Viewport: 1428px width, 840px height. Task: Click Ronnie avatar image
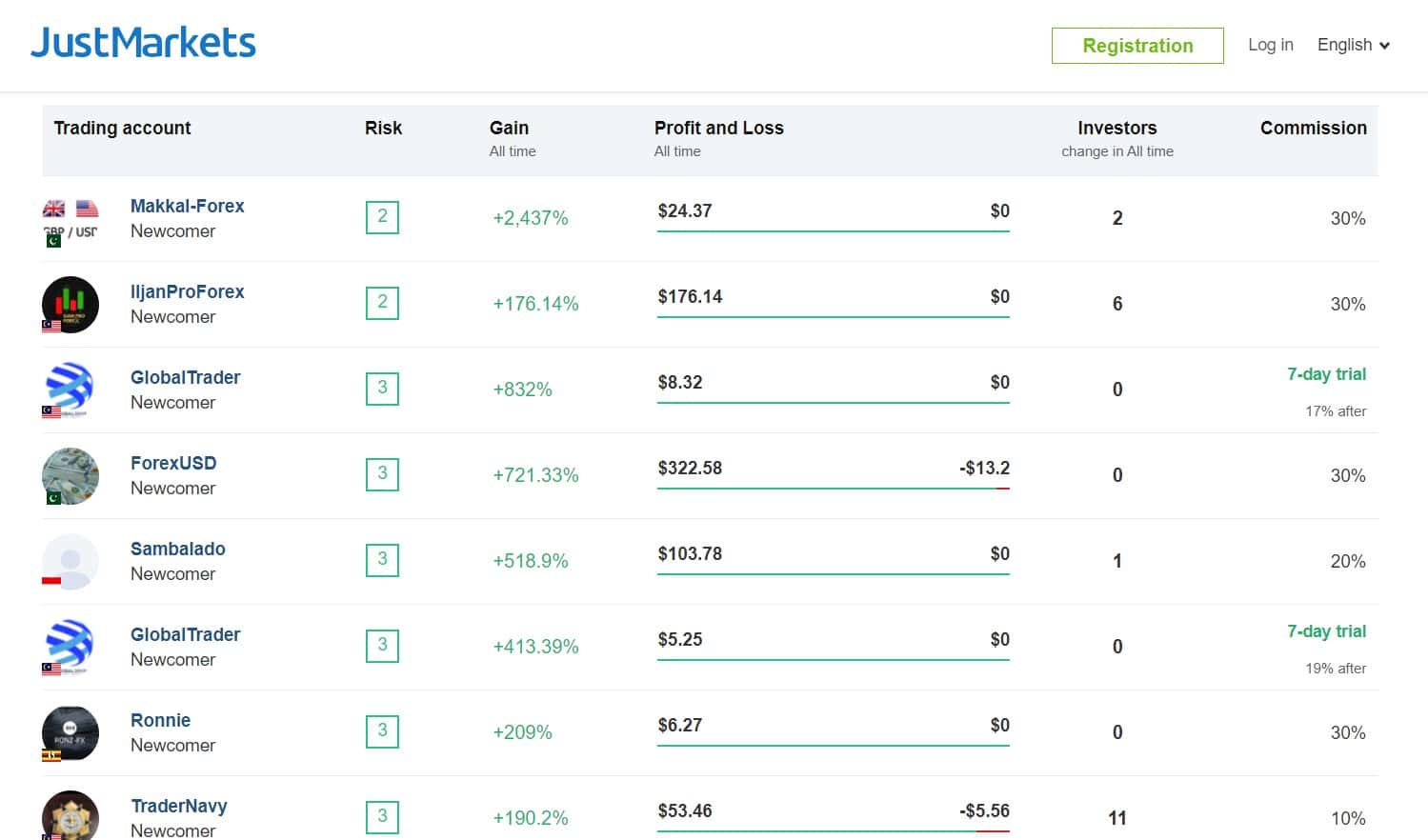(x=70, y=733)
